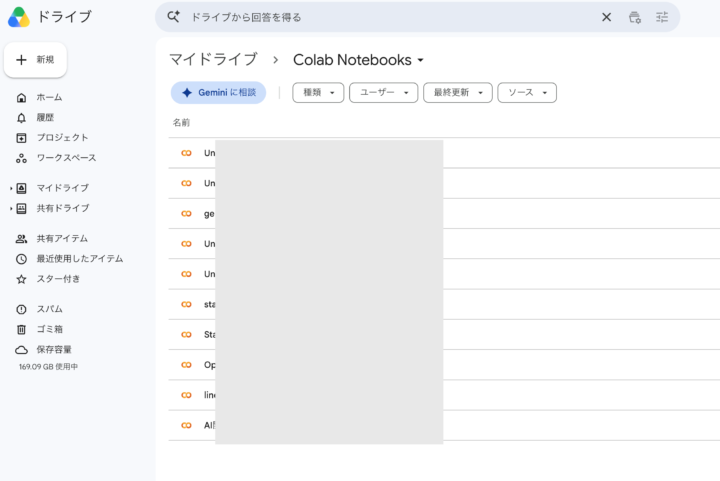Click Colab icon of row starting 'ge'
720x481 pixels.
coord(186,213)
